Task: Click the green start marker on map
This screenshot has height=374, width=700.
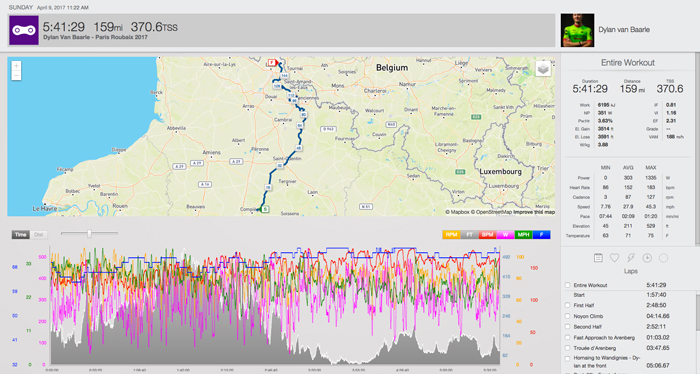Action: point(265,209)
